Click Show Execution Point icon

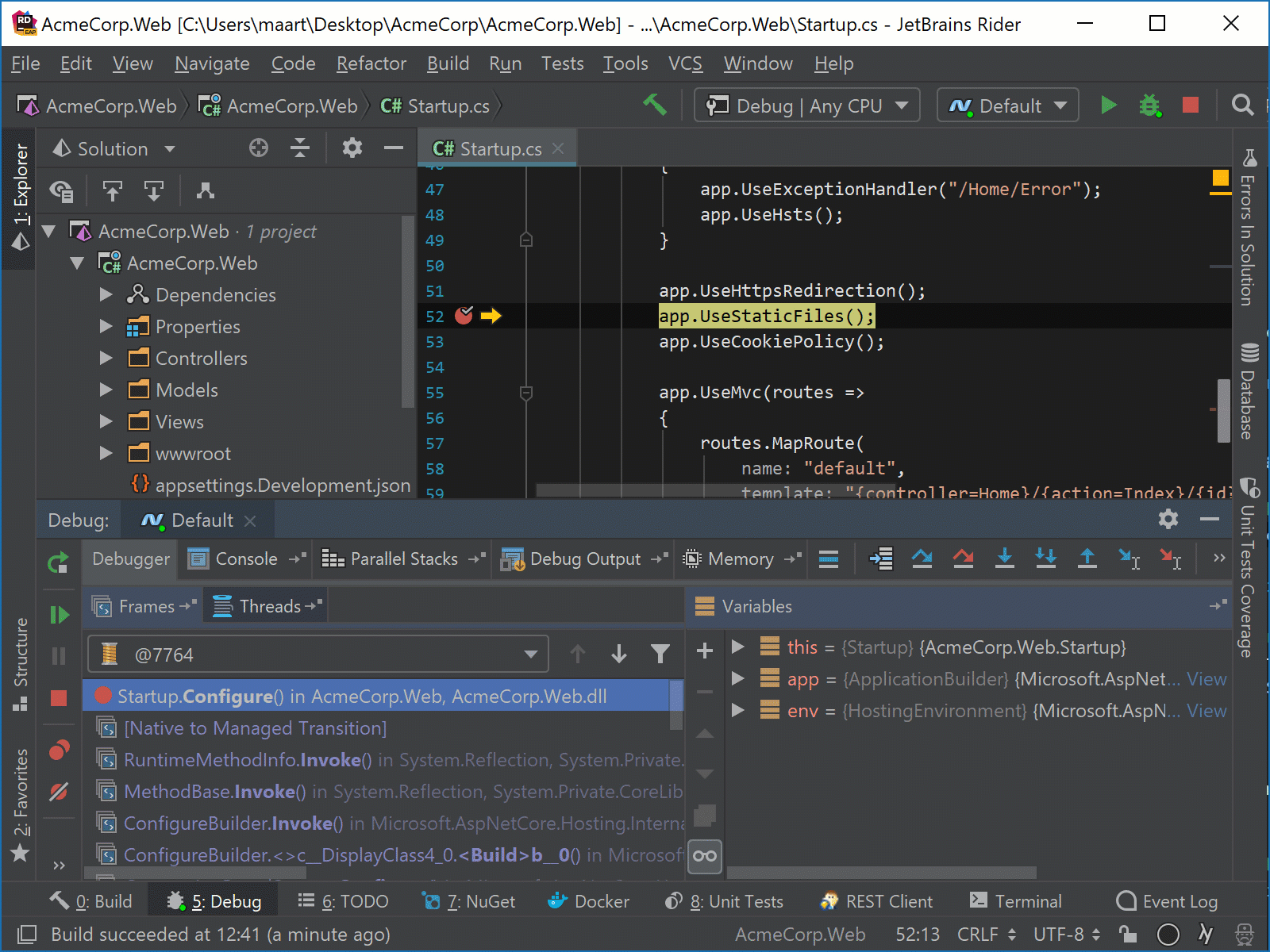pos(881,559)
